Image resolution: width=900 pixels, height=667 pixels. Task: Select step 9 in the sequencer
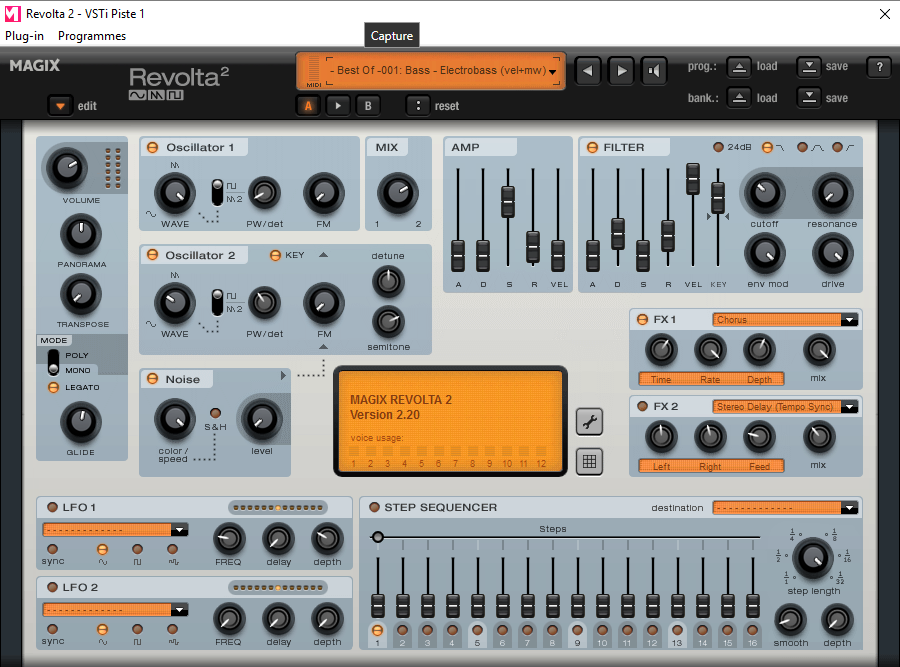[577, 630]
